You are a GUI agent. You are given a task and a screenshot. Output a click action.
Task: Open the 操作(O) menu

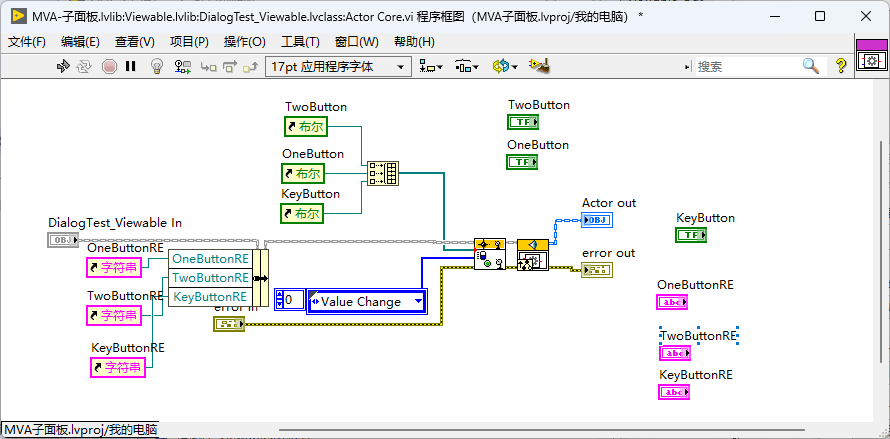(245, 41)
